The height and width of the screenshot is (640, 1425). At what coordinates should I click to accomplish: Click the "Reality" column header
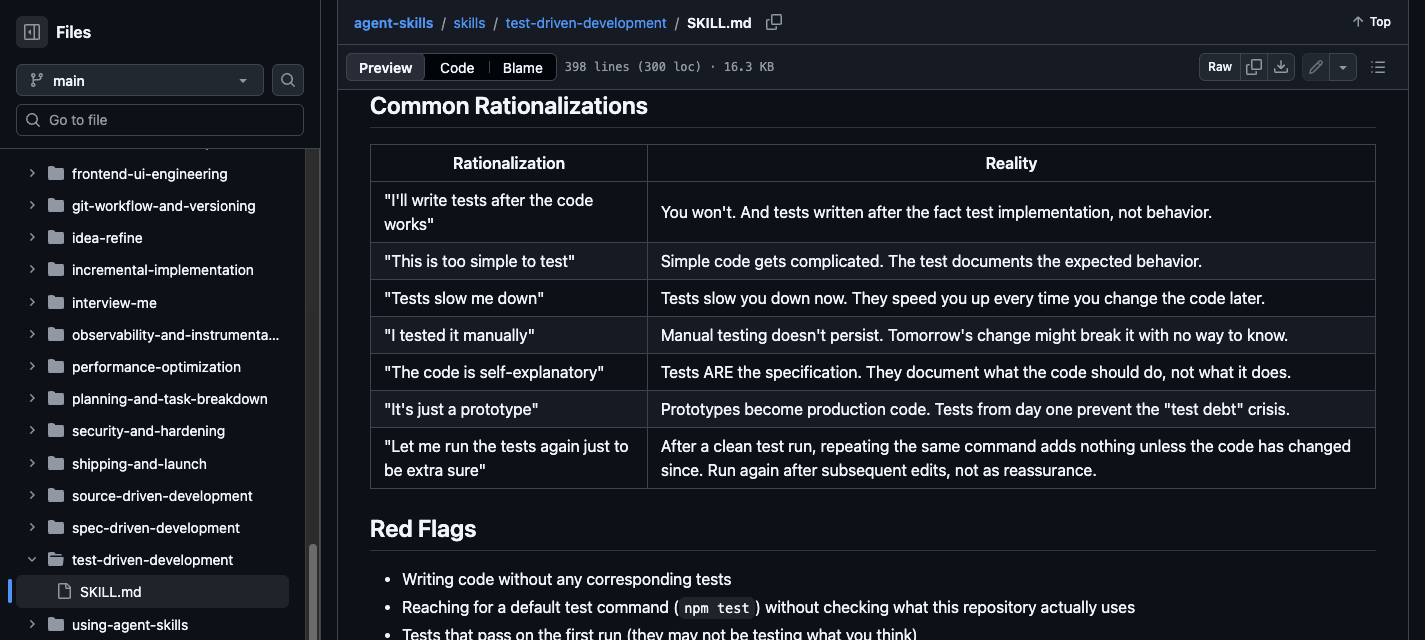click(1011, 163)
